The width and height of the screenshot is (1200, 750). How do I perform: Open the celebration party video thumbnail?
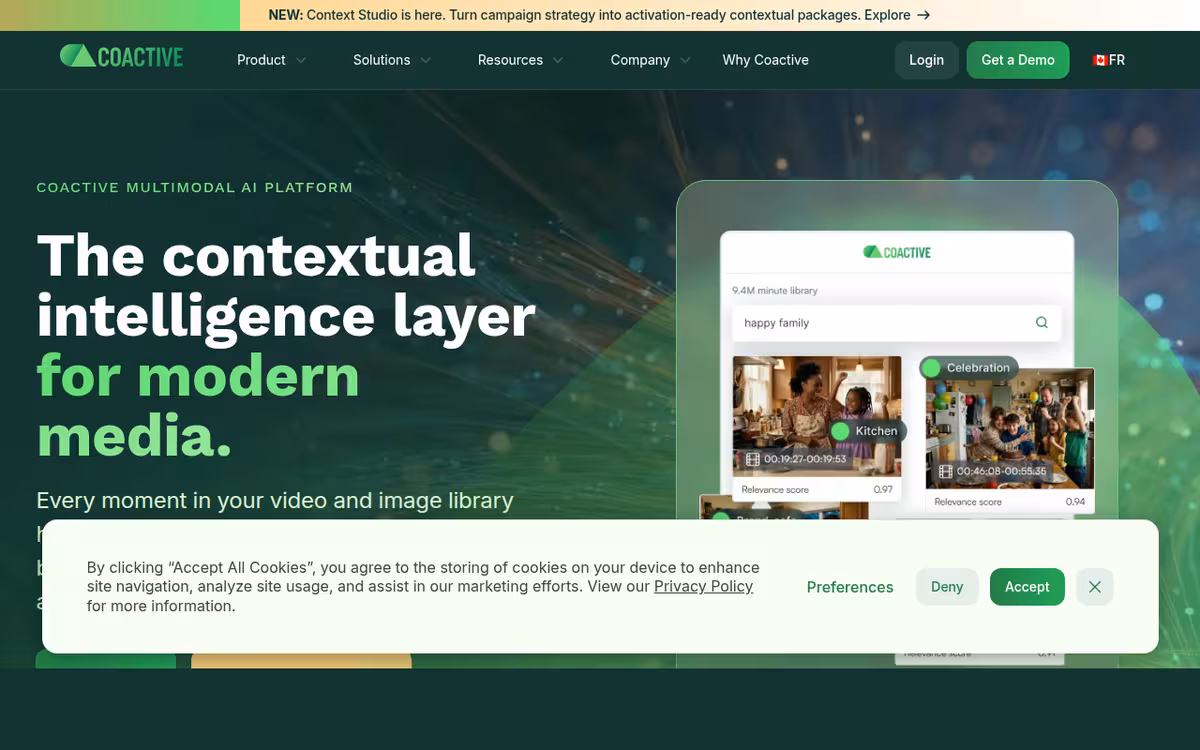pyautogui.click(x=1010, y=428)
